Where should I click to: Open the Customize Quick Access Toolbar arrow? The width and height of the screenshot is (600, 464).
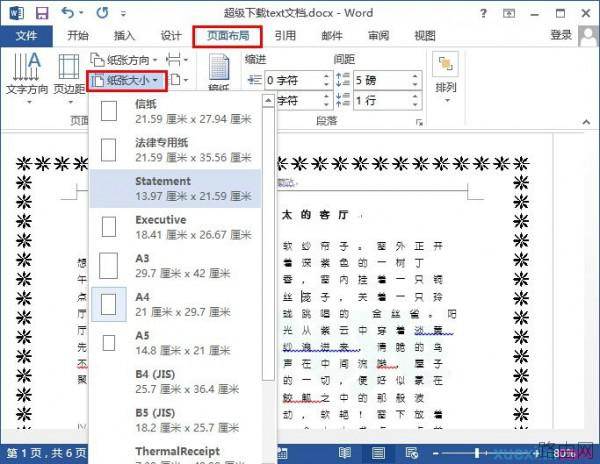(x=123, y=14)
